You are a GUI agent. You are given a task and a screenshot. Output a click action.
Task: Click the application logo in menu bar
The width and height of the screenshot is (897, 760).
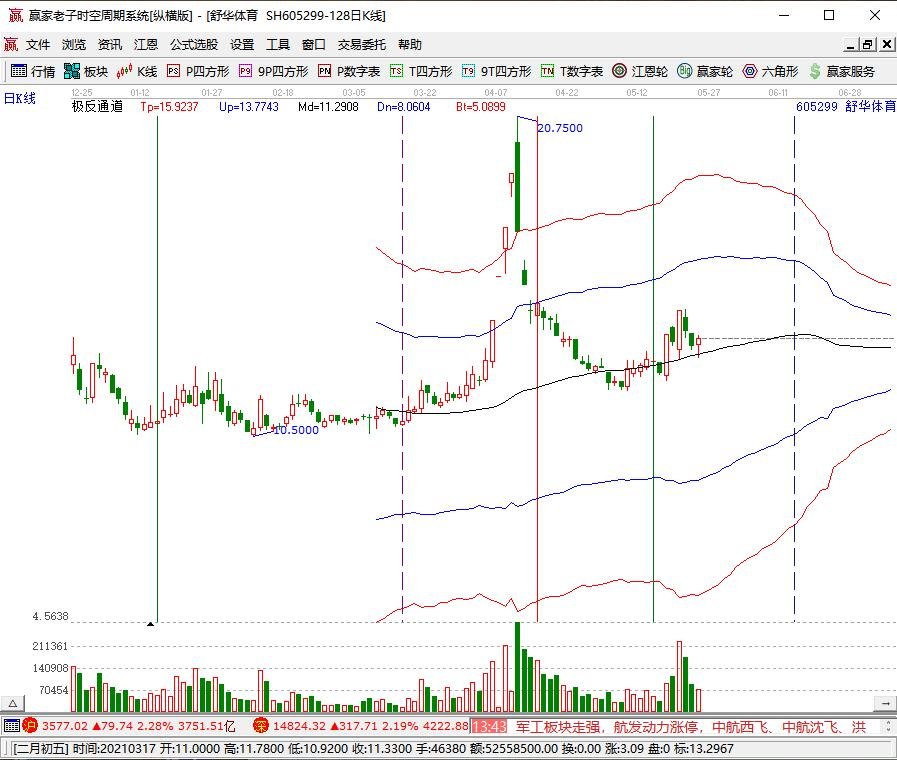tap(11, 44)
